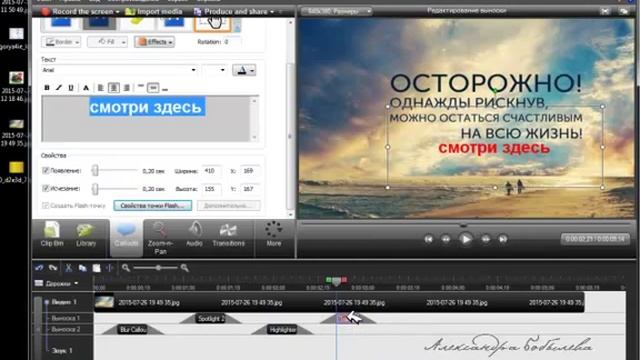The height and width of the screenshot is (360, 640).
Task: Open the Record the screen dropdown arrow
Action: 118,12
